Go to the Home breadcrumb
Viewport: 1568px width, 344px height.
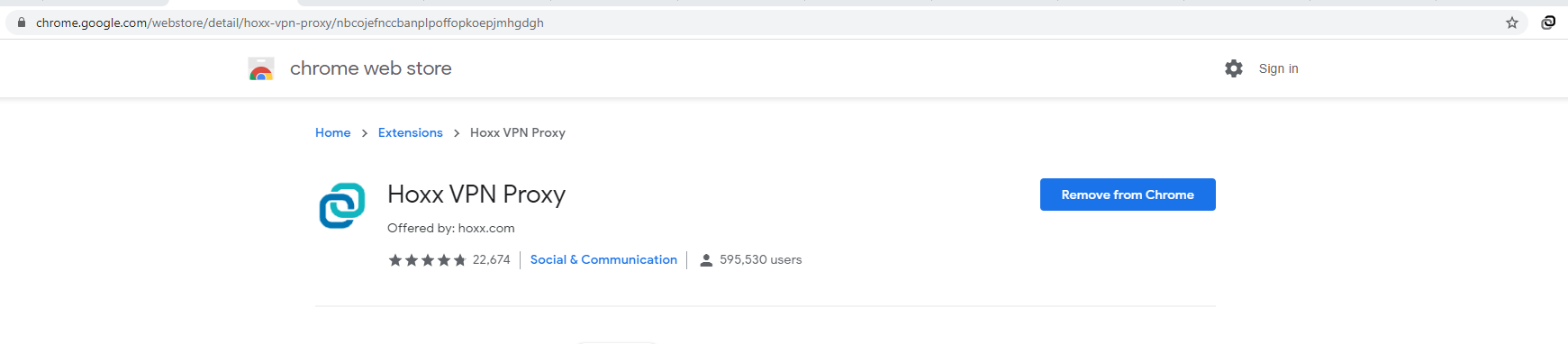click(332, 132)
